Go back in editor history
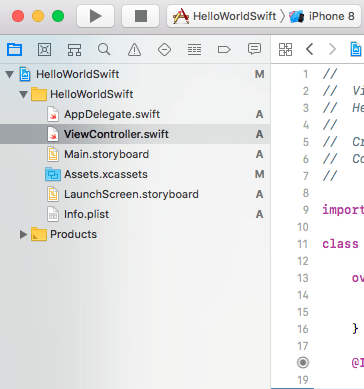Image resolution: width=364 pixels, height=389 pixels. [310, 49]
